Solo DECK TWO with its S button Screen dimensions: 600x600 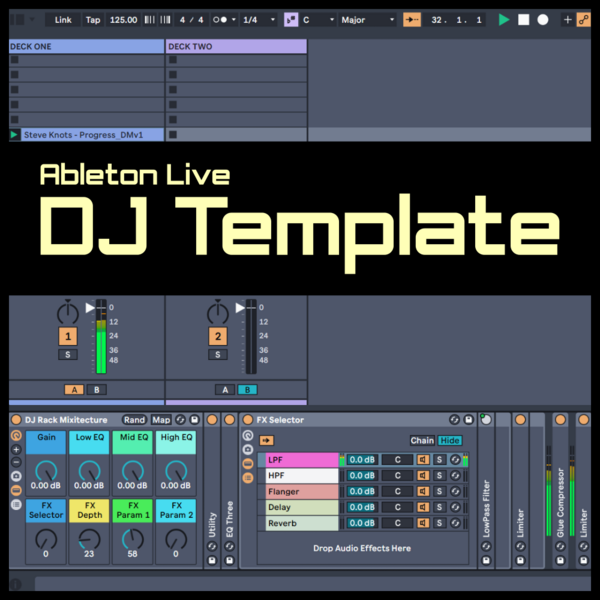[x=218, y=355]
